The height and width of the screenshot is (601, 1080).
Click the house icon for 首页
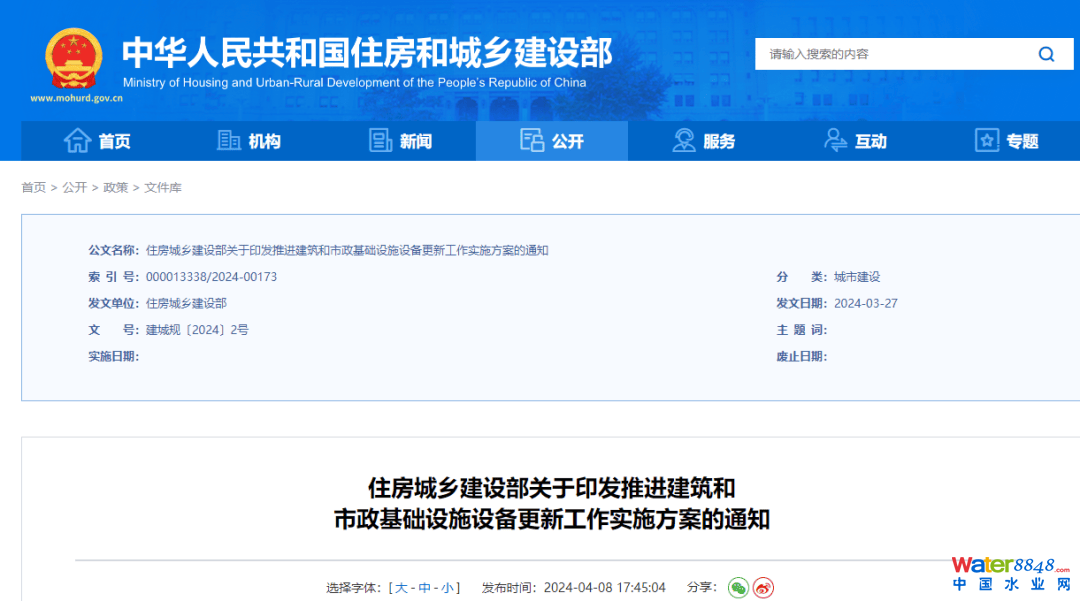click(77, 141)
